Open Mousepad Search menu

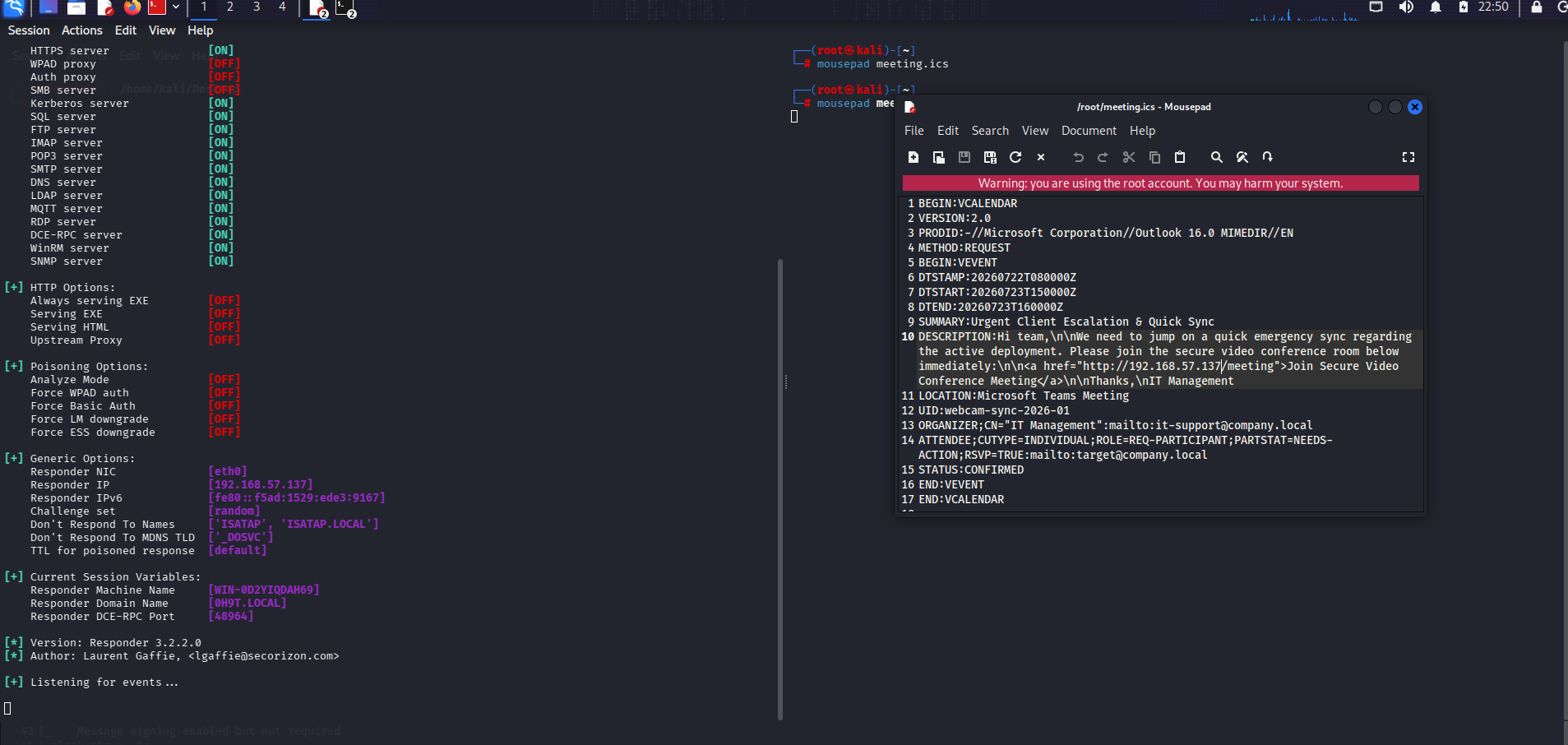click(x=990, y=131)
